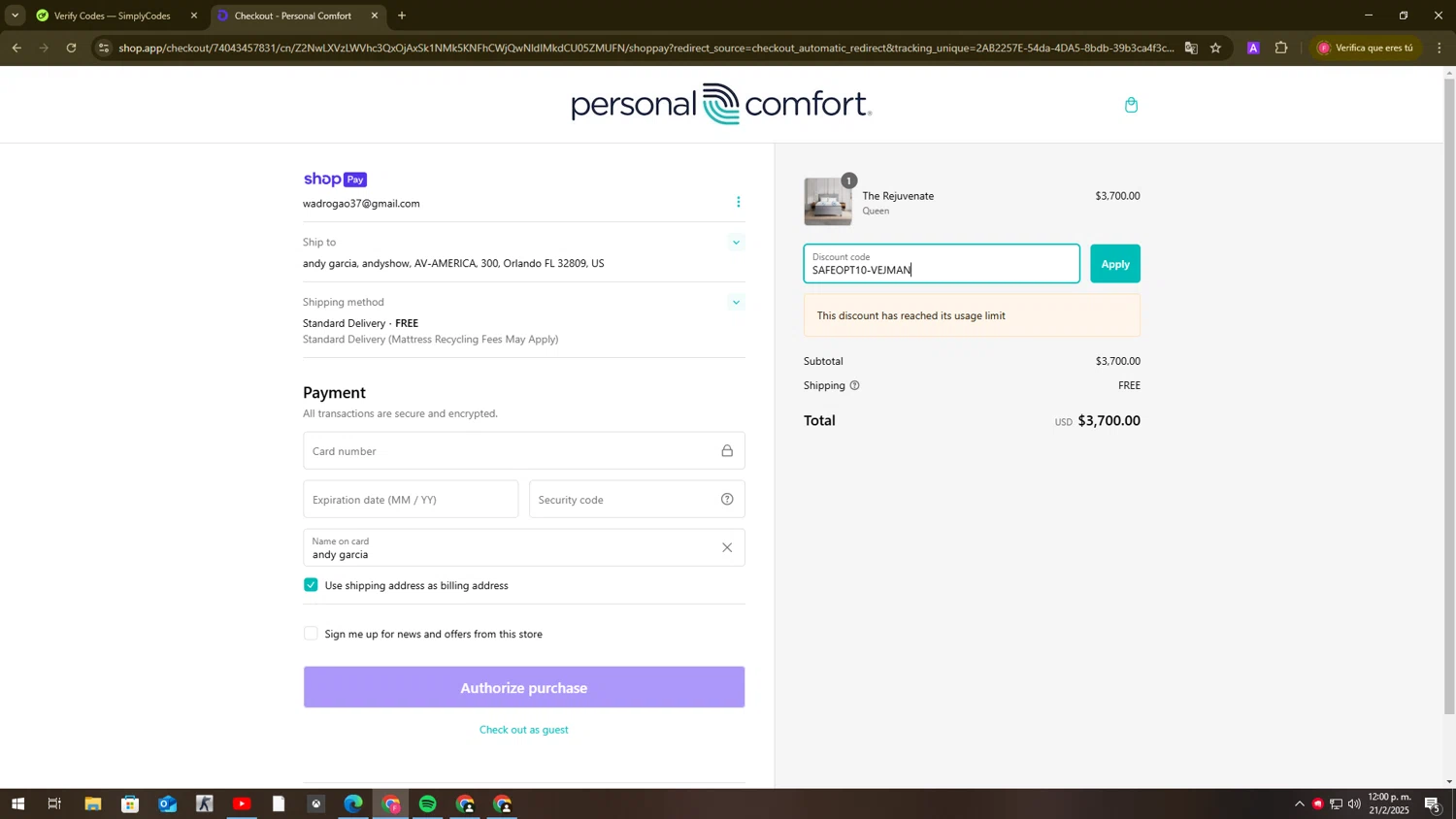Apply the discount code

[1115, 264]
